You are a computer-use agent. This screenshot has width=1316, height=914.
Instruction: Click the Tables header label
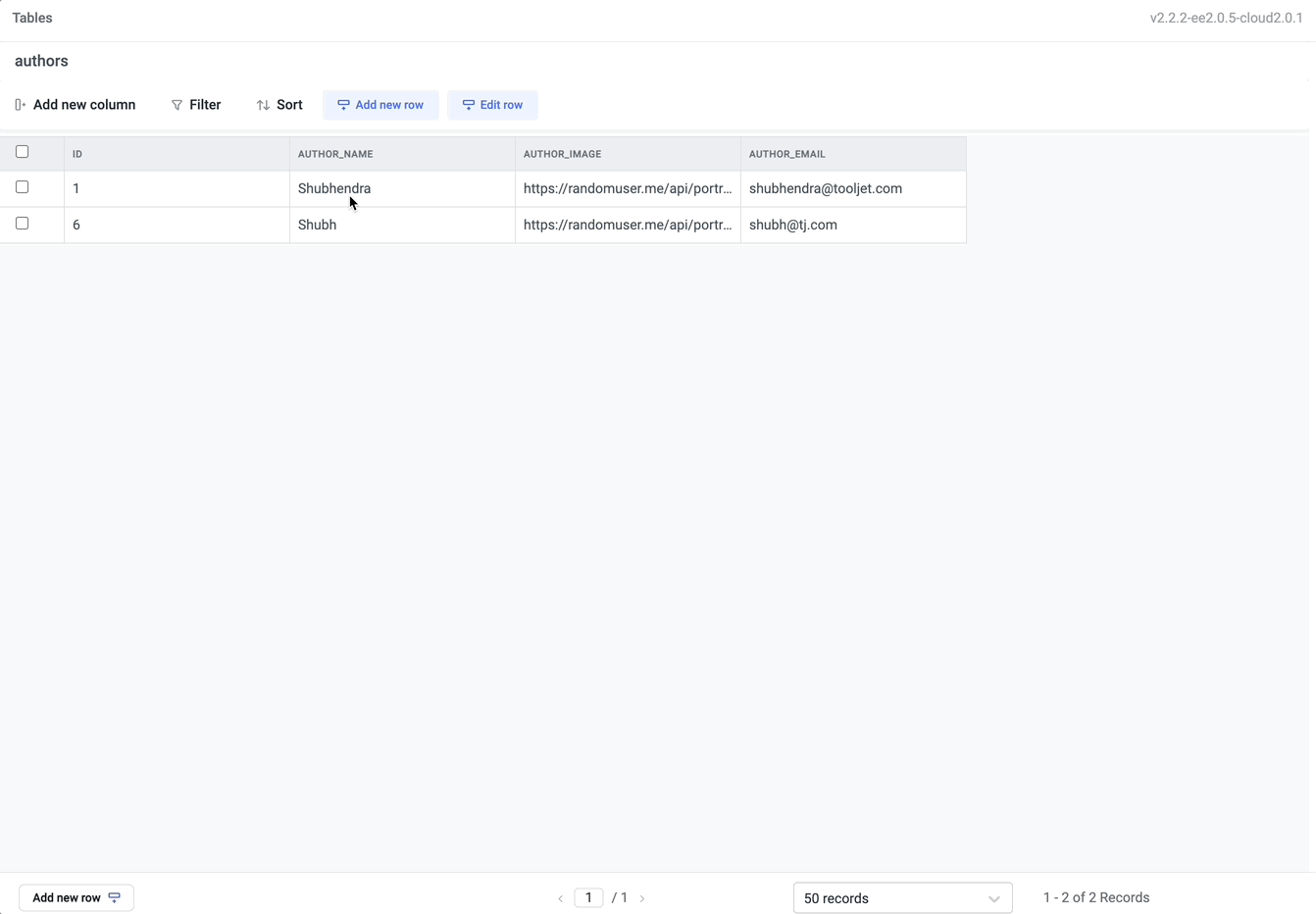click(32, 18)
